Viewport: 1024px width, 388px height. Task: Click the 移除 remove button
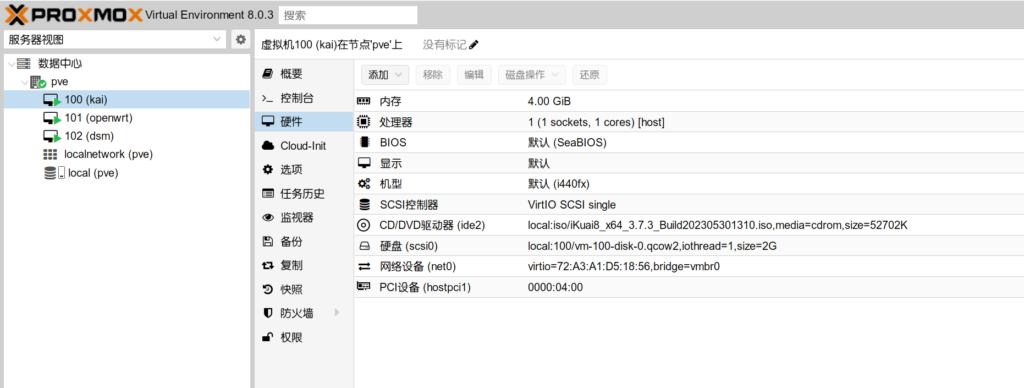coord(433,75)
